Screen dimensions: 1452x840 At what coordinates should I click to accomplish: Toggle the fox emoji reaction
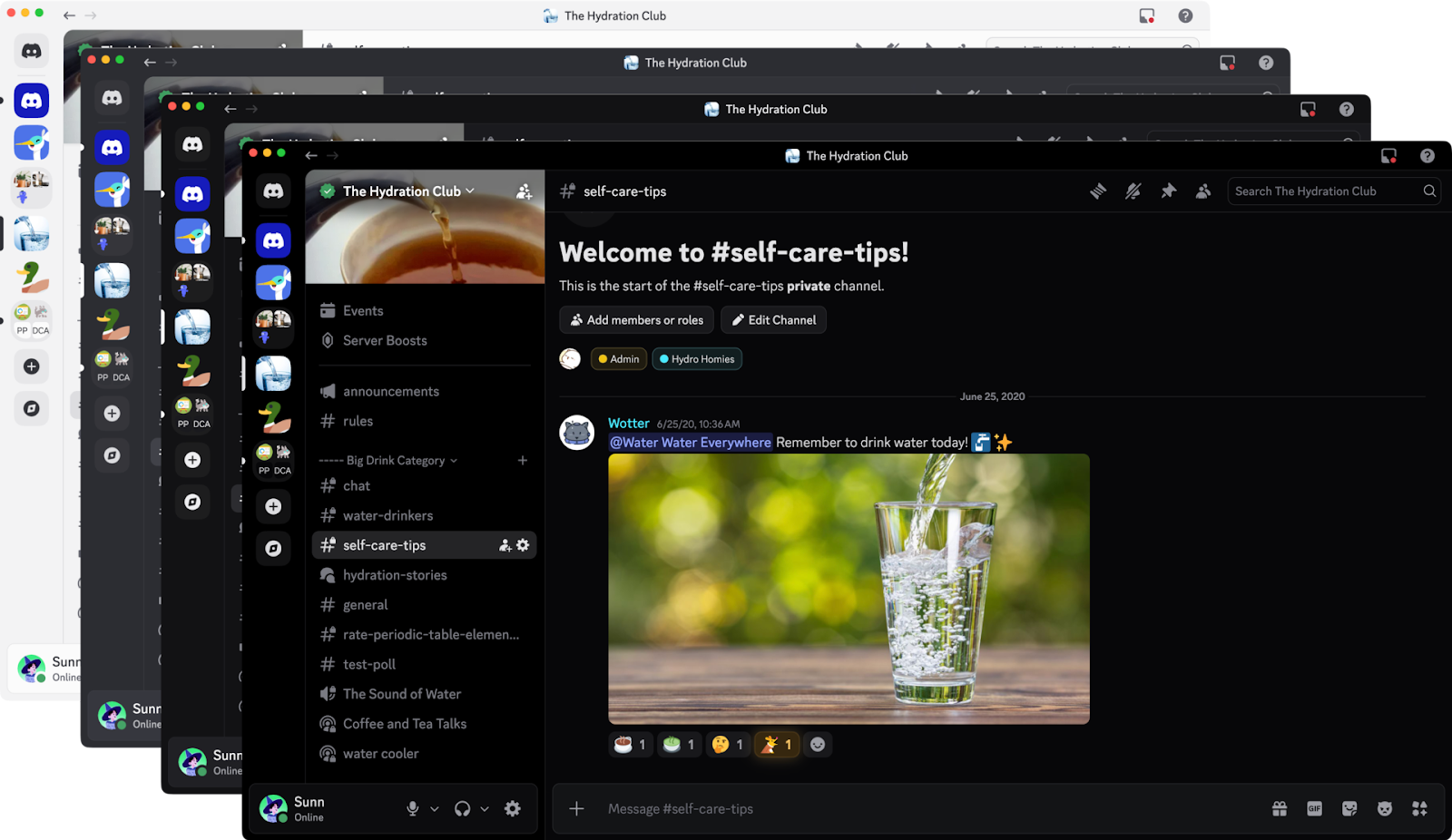coord(777,744)
